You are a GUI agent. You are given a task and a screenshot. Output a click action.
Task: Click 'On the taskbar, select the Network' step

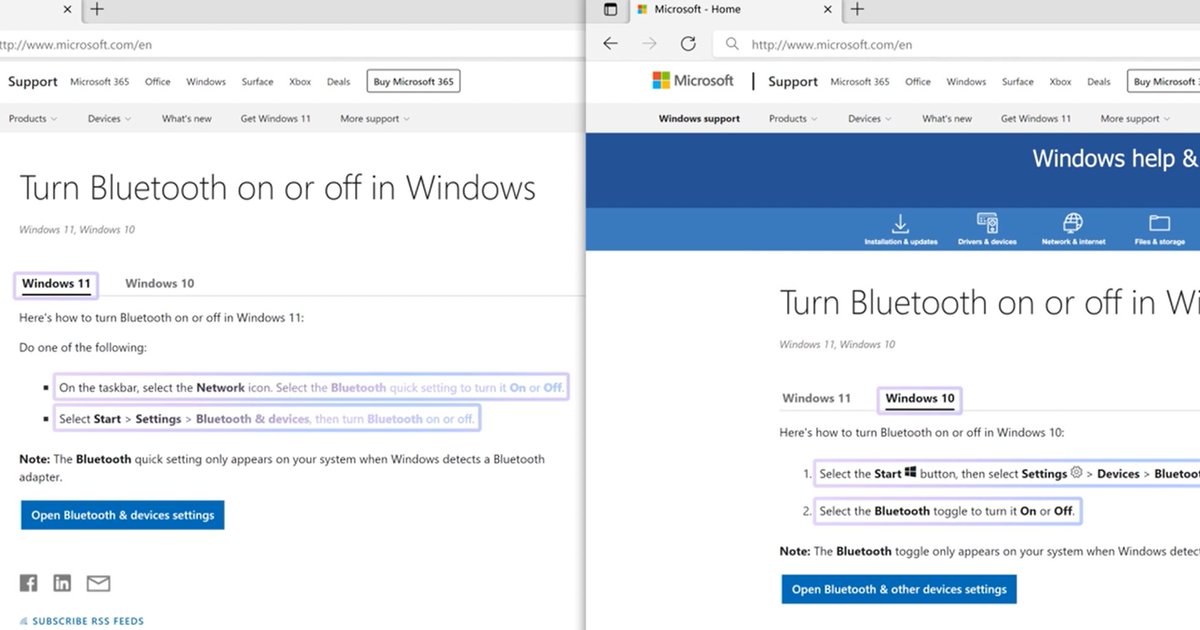(311, 387)
